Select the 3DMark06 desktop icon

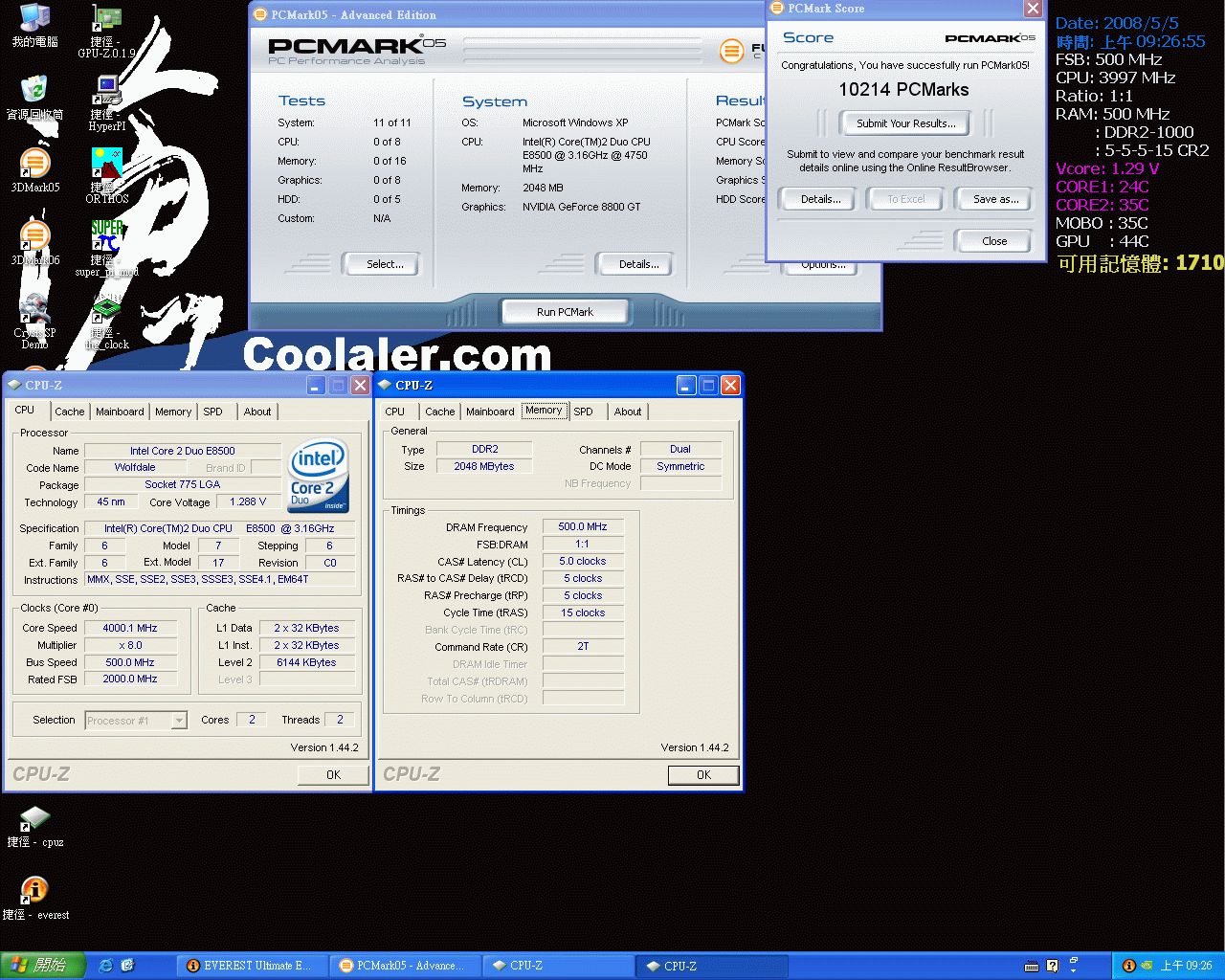(x=34, y=243)
